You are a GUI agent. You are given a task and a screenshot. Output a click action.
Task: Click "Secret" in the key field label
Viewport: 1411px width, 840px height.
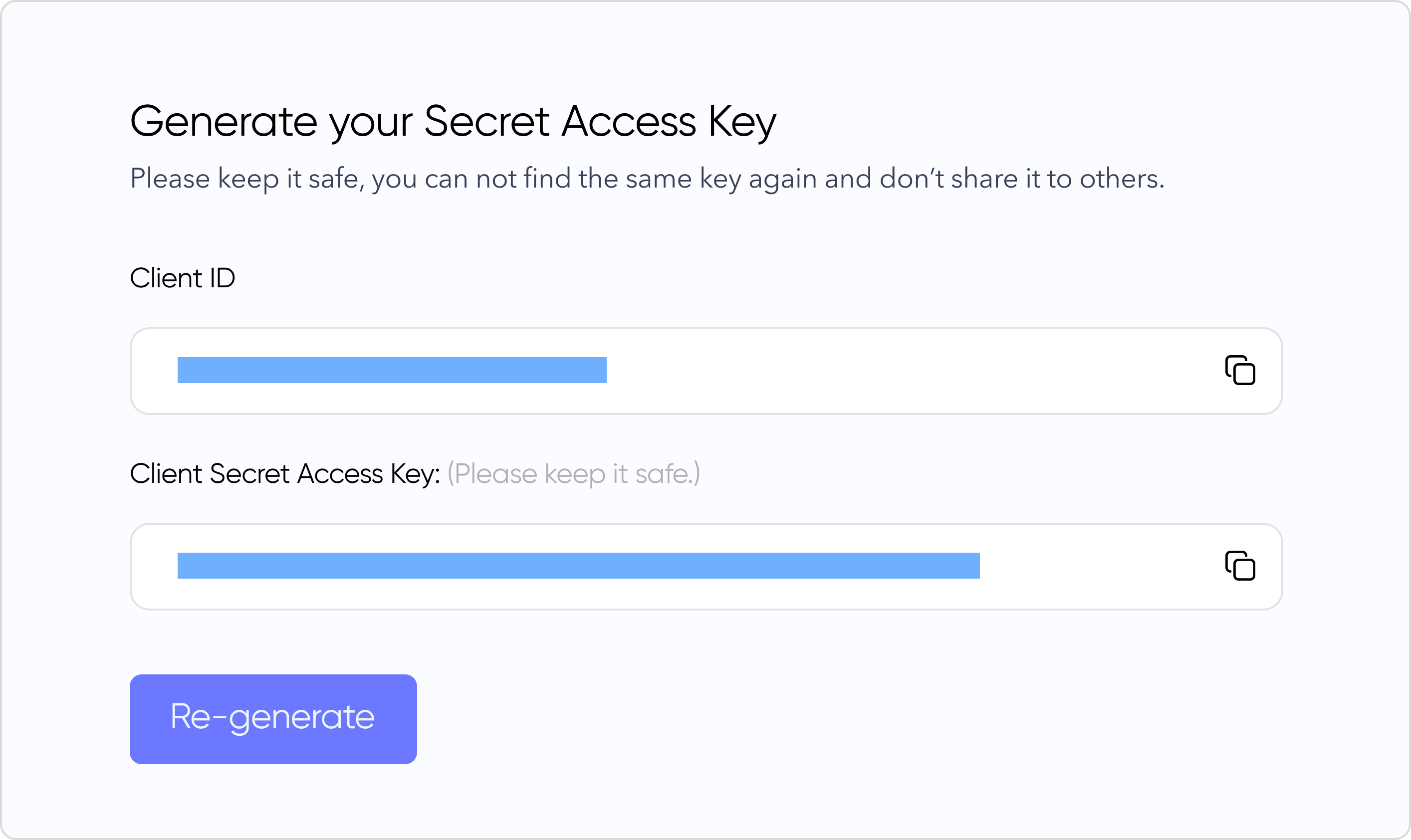[x=249, y=474]
